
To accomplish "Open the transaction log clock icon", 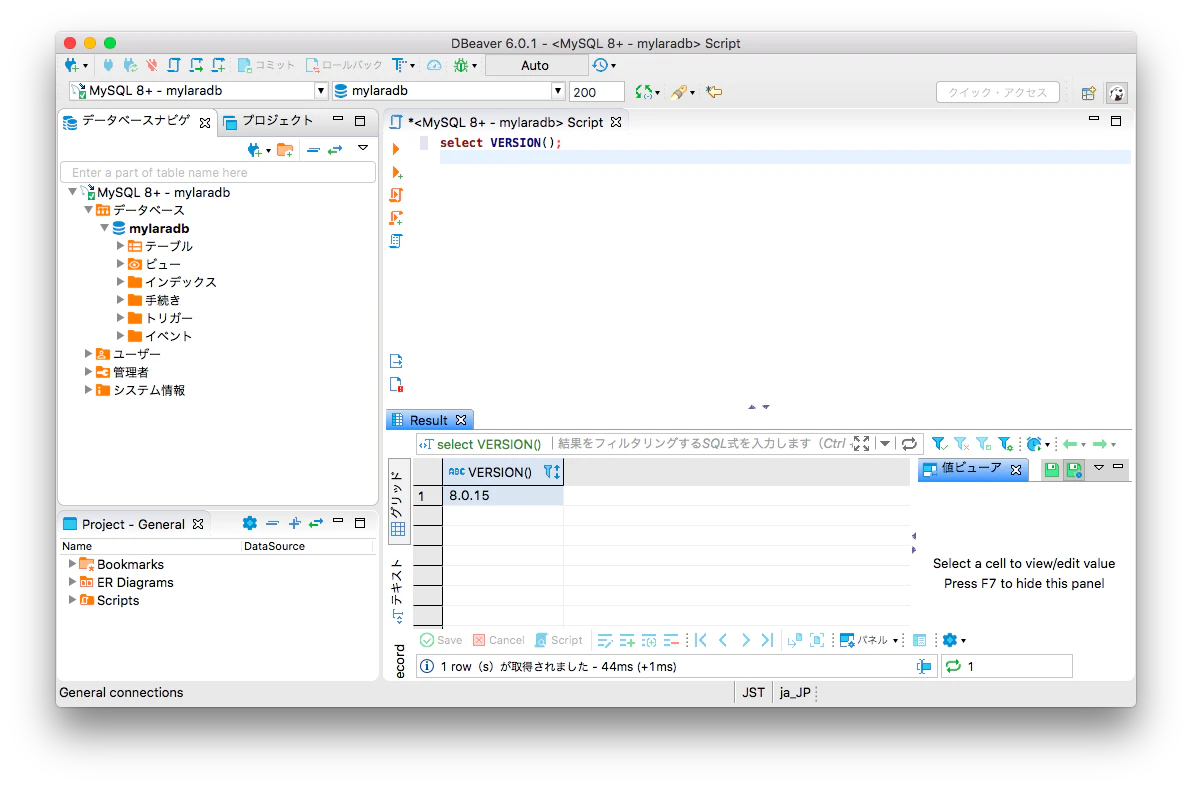I will tap(601, 65).
